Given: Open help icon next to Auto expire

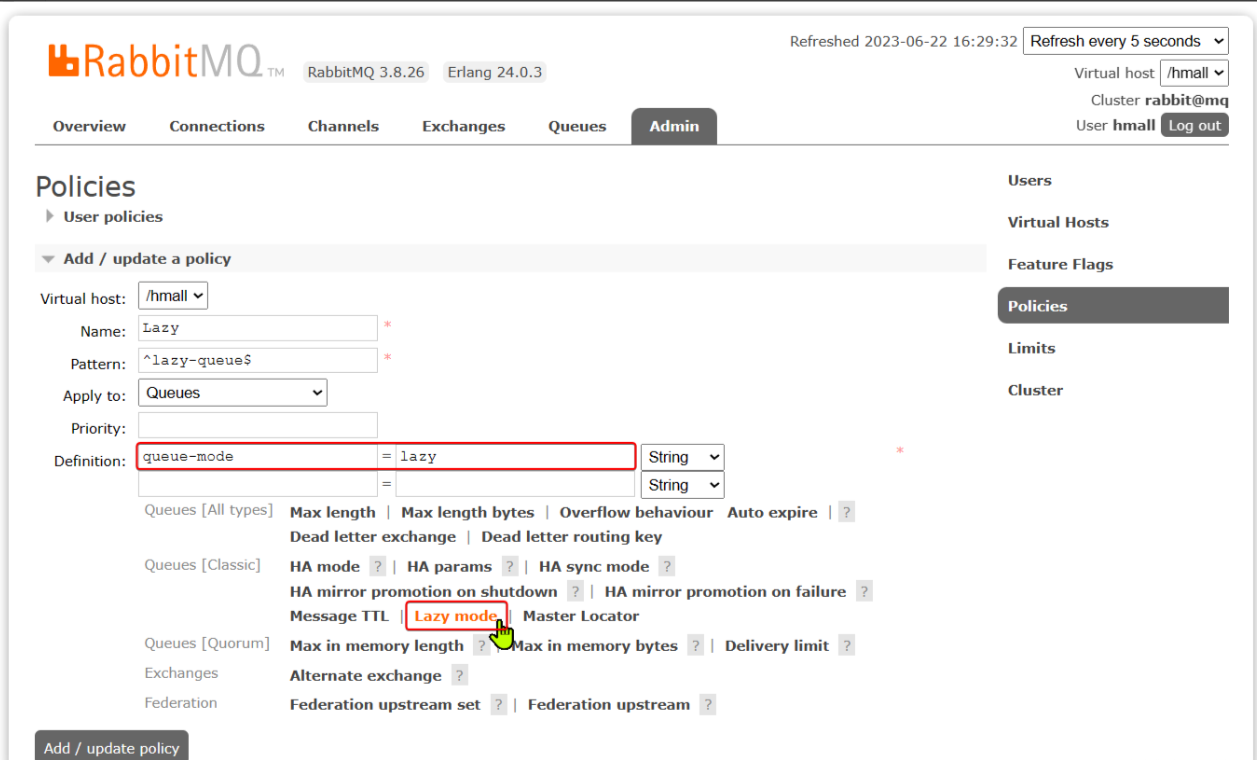Looking at the screenshot, I should click(846, 512).
